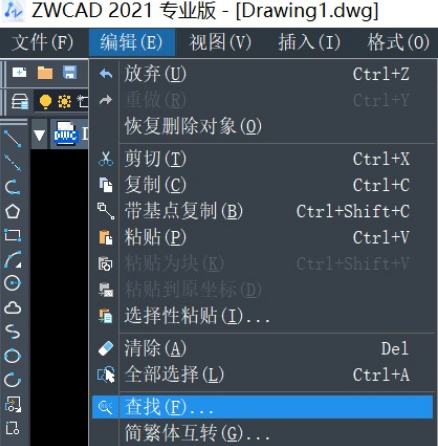Select the Revision Cloud tool

coord(12,308)
